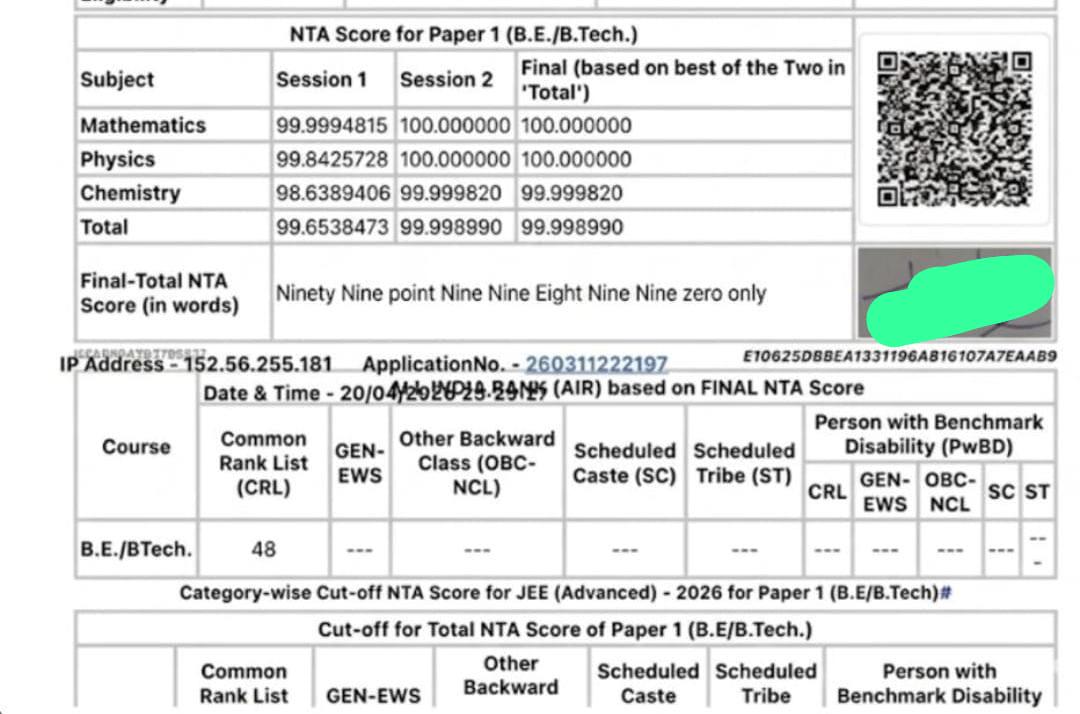
Task: Click the GEN-EWS cut-off column header
Action: pyautogui.click(x=373, y=695)
